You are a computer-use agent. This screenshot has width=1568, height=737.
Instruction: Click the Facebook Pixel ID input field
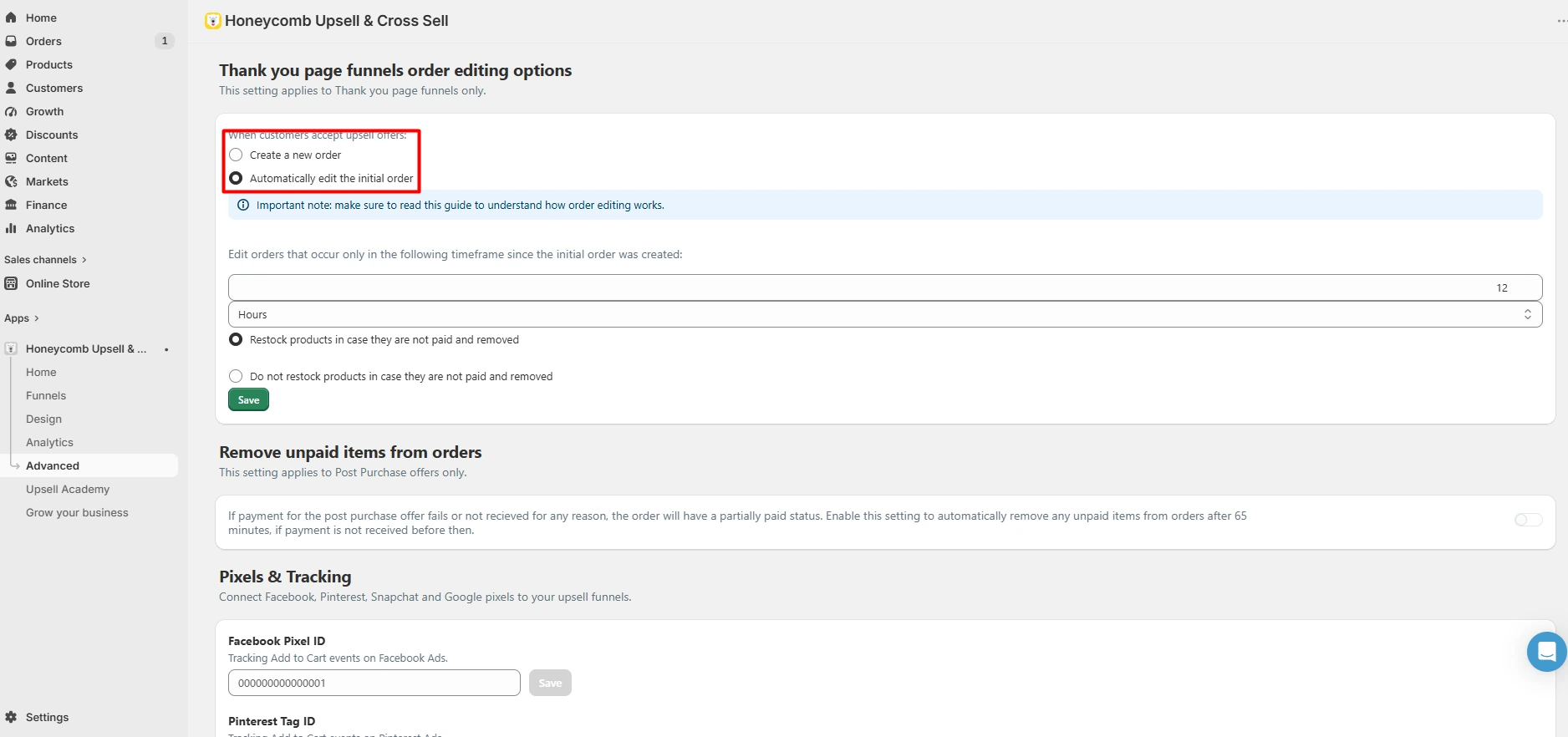(x=374, y=683)
